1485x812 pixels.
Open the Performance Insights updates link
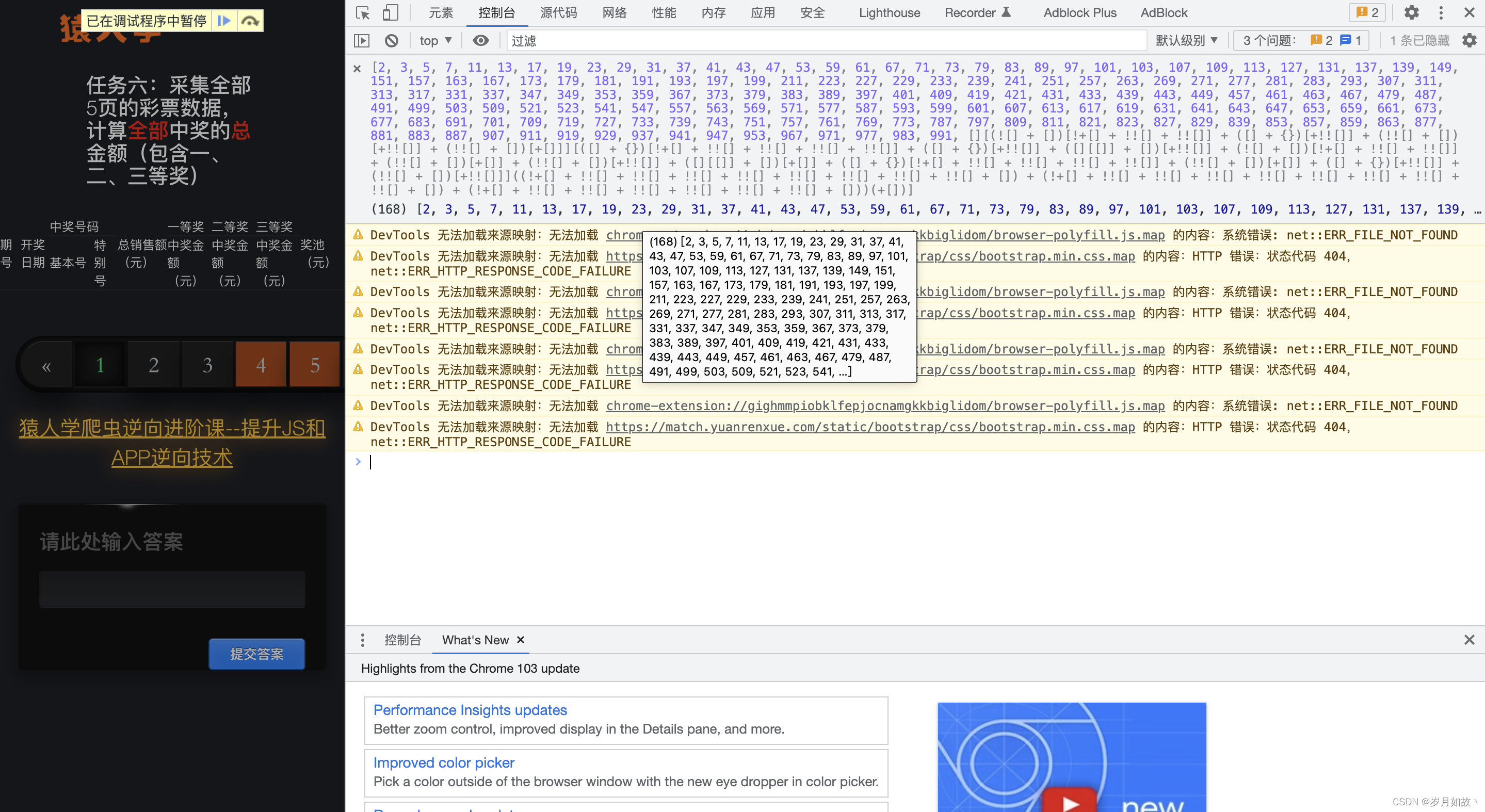[470, 709]
